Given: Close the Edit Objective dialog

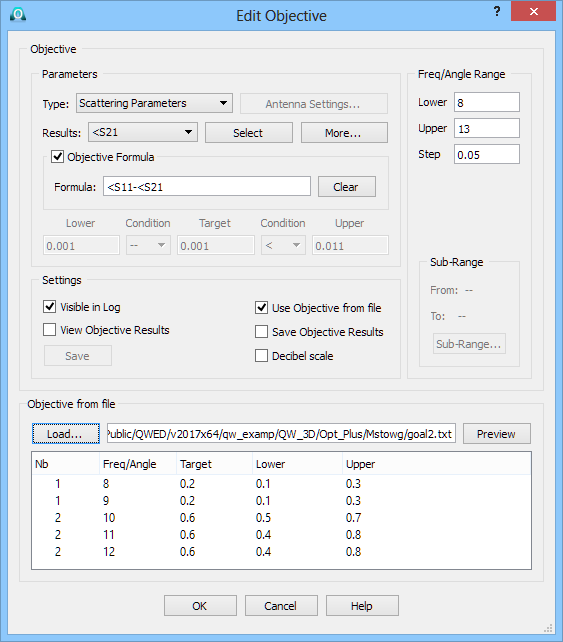Looking at the screenshot, I should [x=533, y=11].
